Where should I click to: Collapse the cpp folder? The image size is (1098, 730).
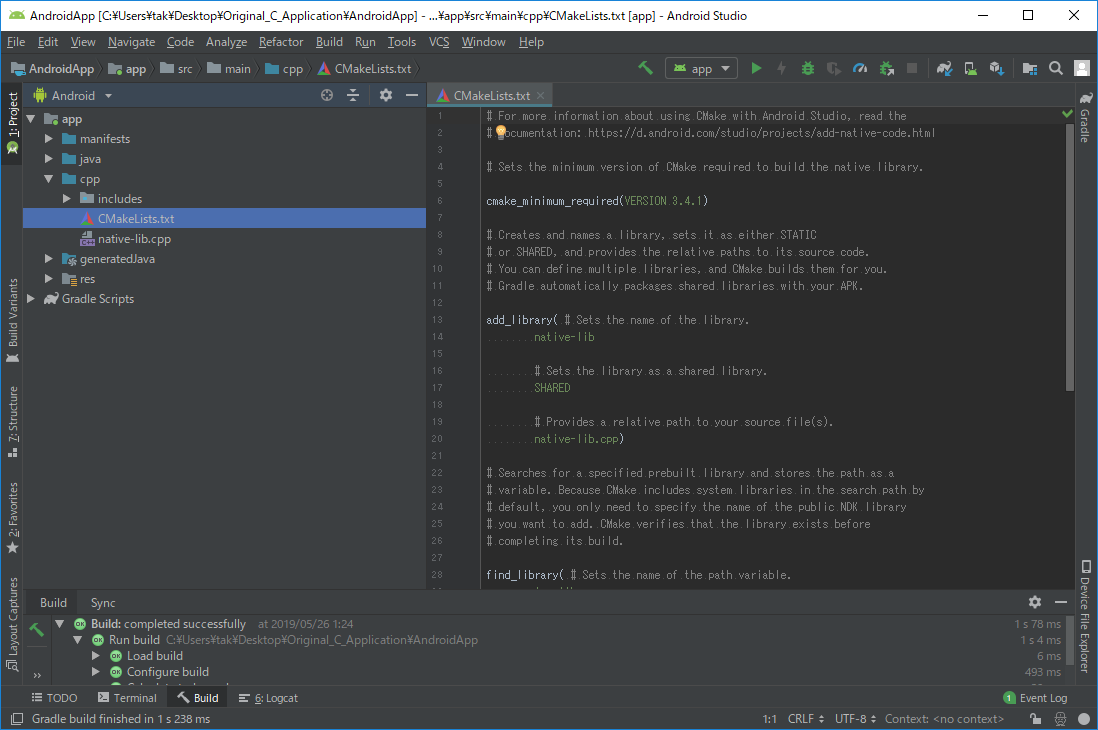point(49,179)
